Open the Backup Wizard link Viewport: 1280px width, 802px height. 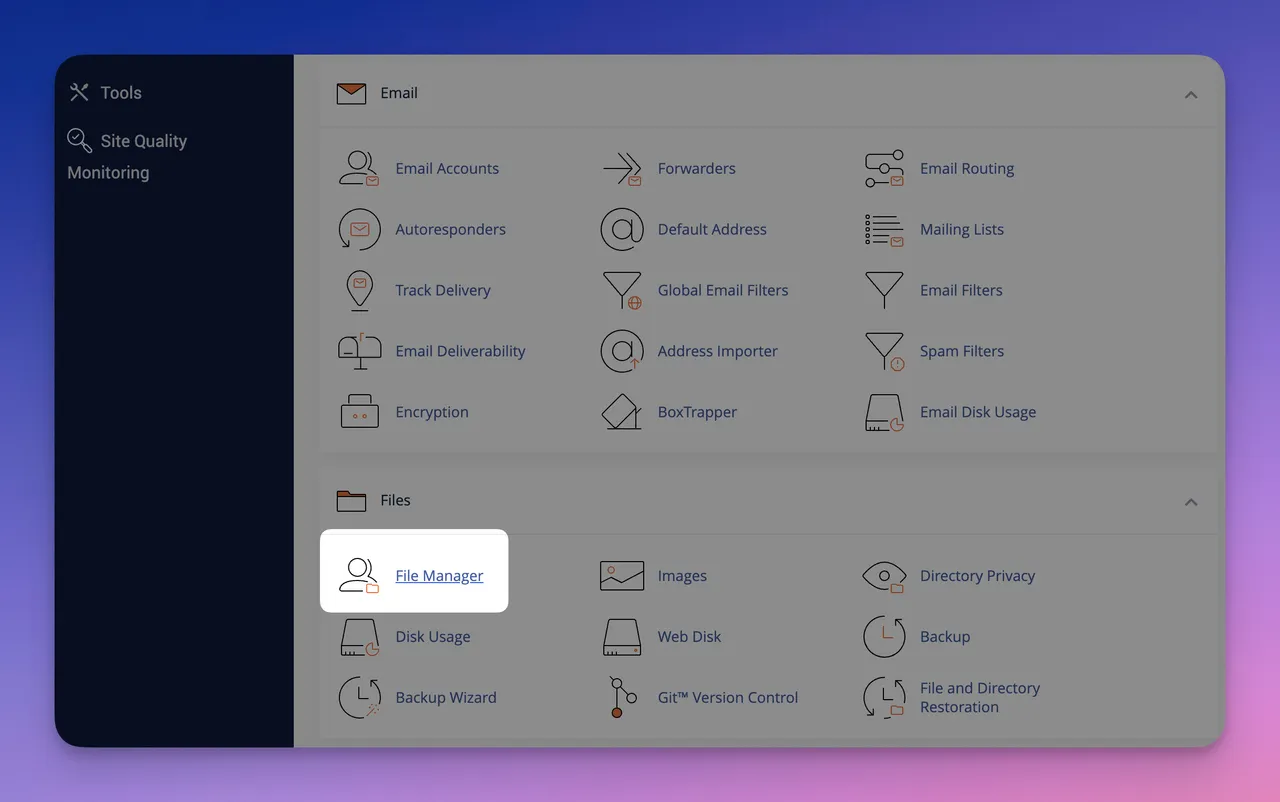446,698
